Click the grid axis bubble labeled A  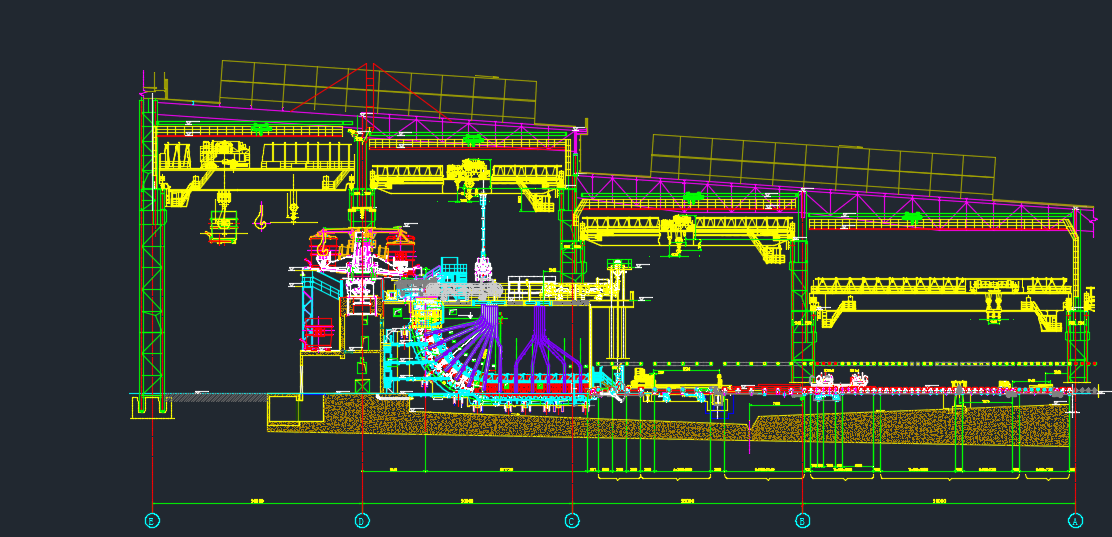pyautogui.click(x=1076, y=520)
